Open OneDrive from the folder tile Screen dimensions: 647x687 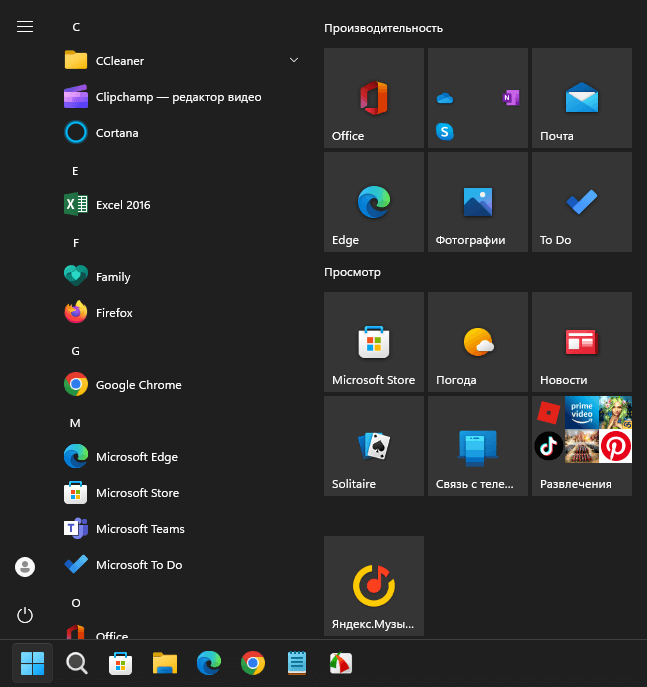click(x=445, y=98)
